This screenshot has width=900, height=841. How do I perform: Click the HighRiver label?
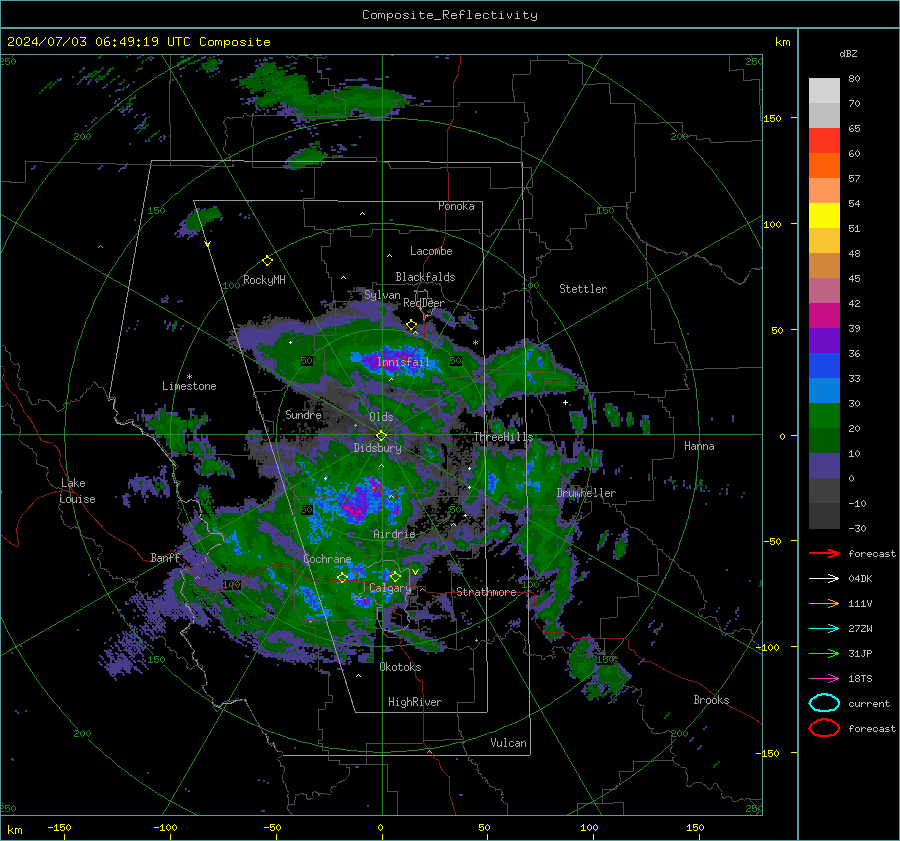coord(415,702)
